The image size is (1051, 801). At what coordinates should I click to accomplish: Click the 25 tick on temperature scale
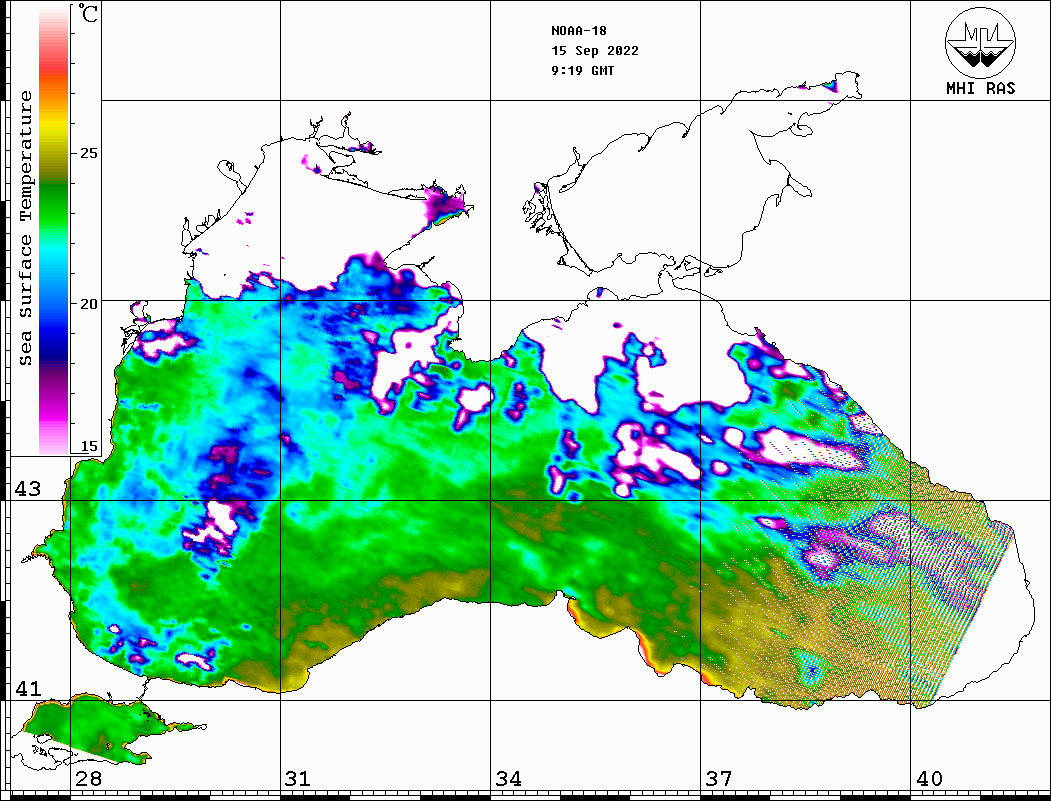point(88,153)
